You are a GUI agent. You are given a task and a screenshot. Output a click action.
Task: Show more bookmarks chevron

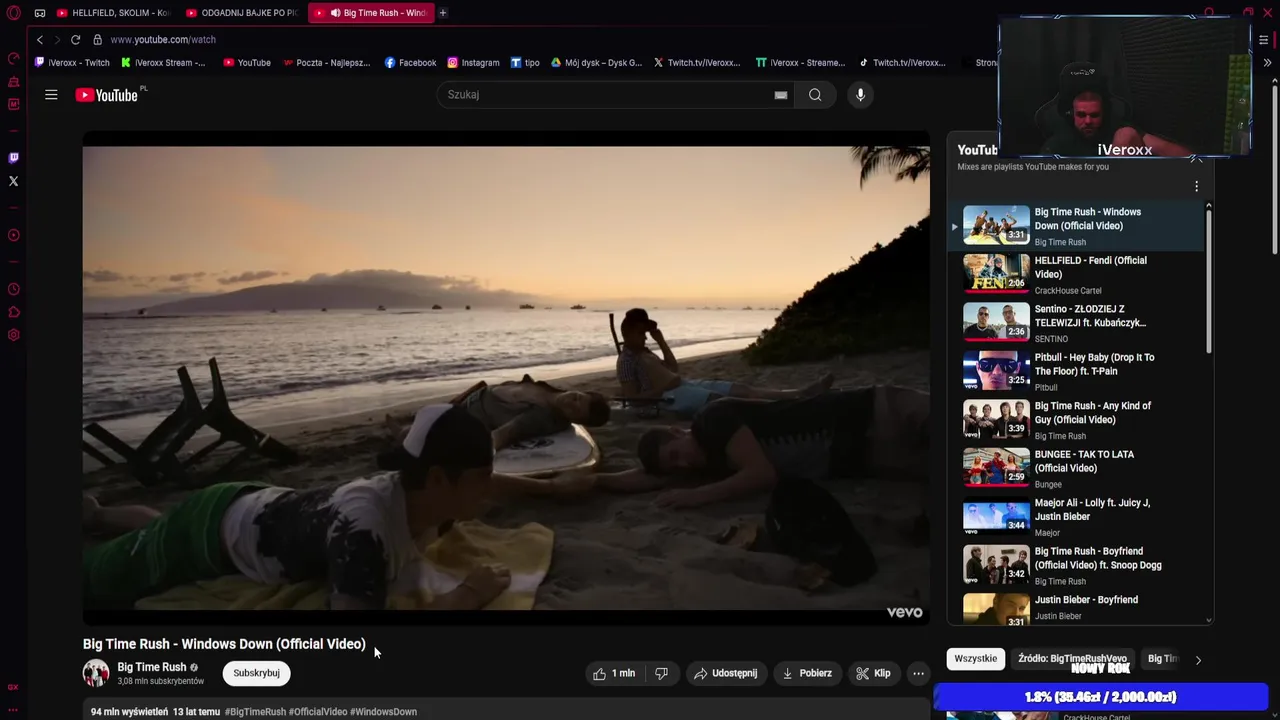tap(1267, 62)
